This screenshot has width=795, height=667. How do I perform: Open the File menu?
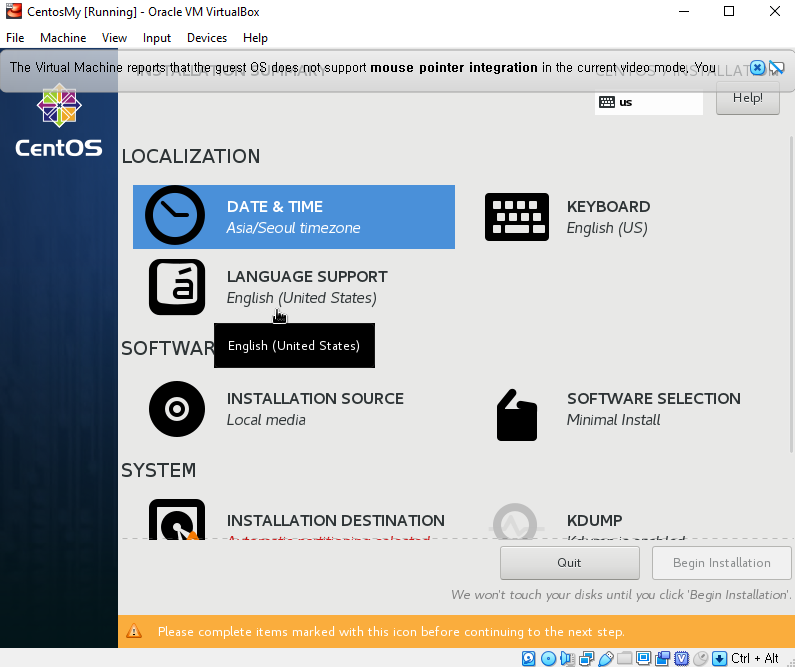(15, 38)
